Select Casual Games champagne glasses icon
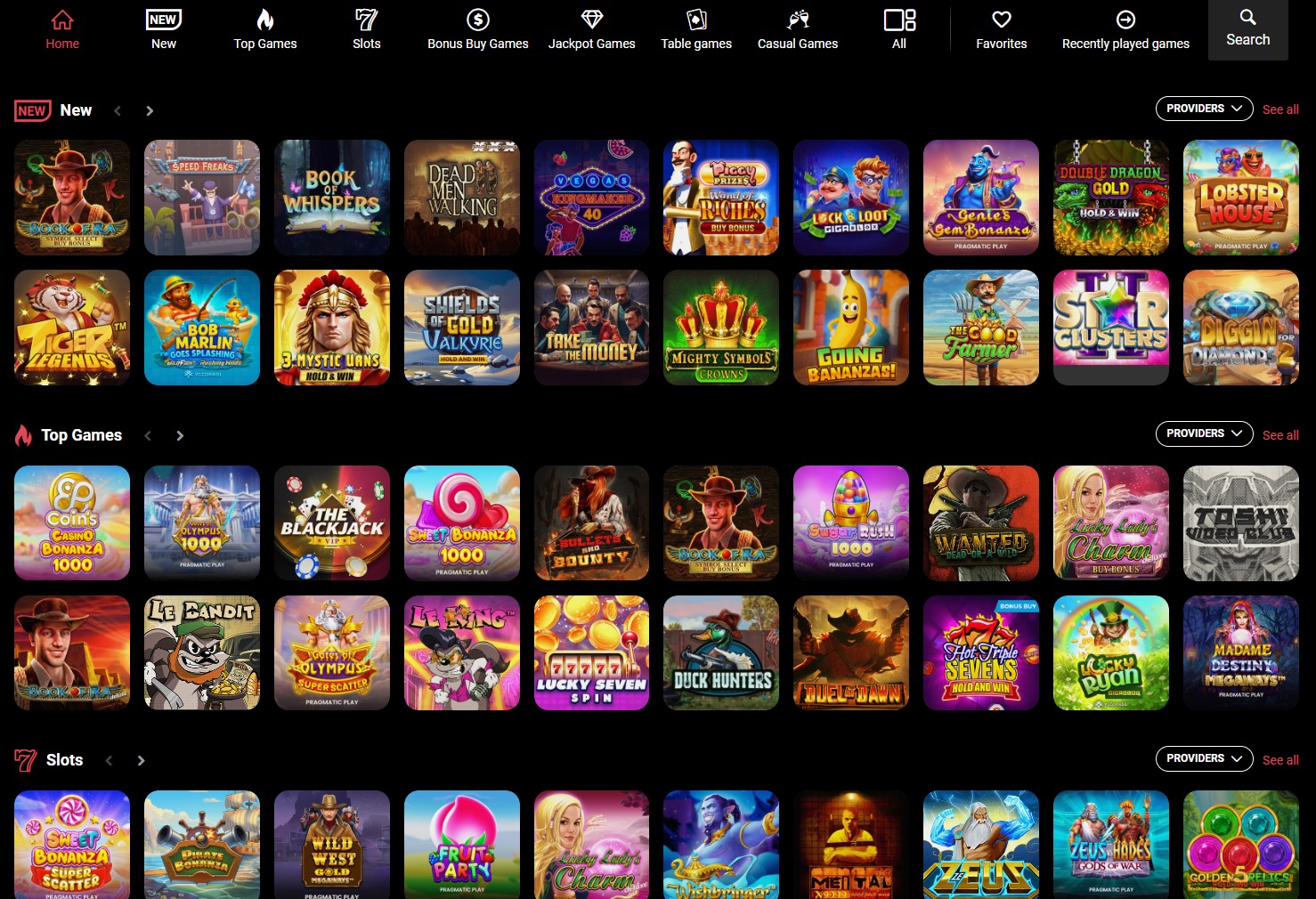Image resolution: width=1316 pixels, height=899 pixels. coord(798,20)
